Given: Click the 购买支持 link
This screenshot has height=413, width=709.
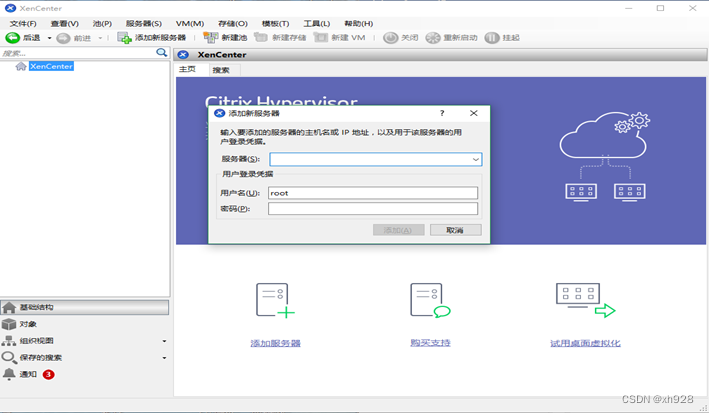Looking at the screenshot, I should [x=430, y=343].
